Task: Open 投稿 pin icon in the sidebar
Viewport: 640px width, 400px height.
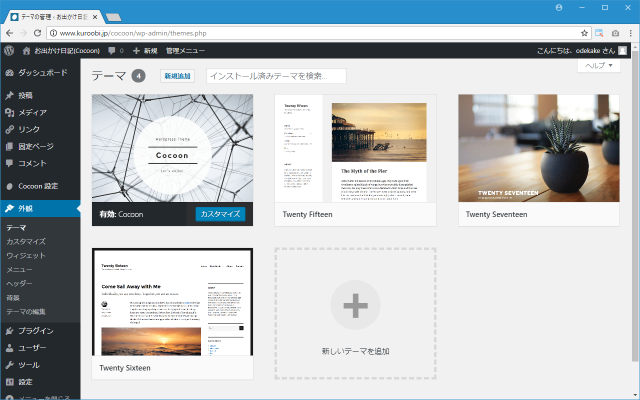Action: point(9,96)
